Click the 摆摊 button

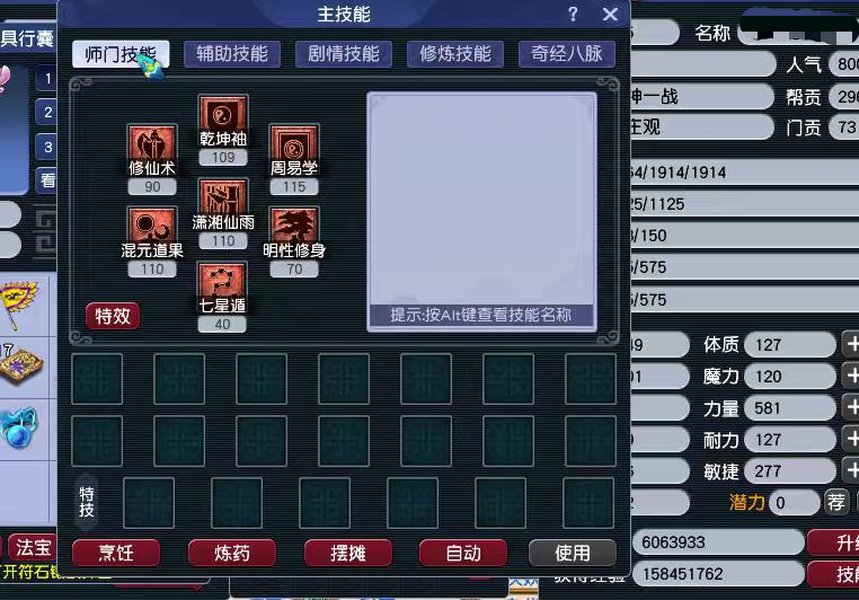pos(348,552)
